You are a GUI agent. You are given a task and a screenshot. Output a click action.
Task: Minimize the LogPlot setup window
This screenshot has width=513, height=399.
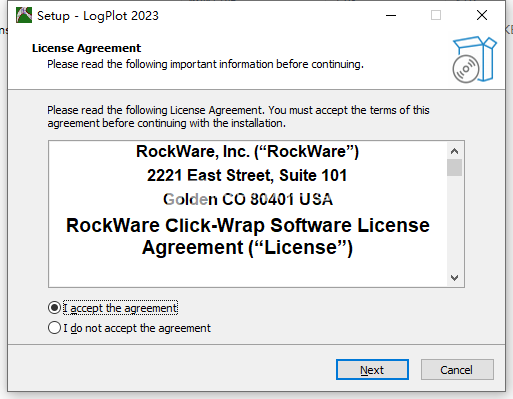pos(391,15)
